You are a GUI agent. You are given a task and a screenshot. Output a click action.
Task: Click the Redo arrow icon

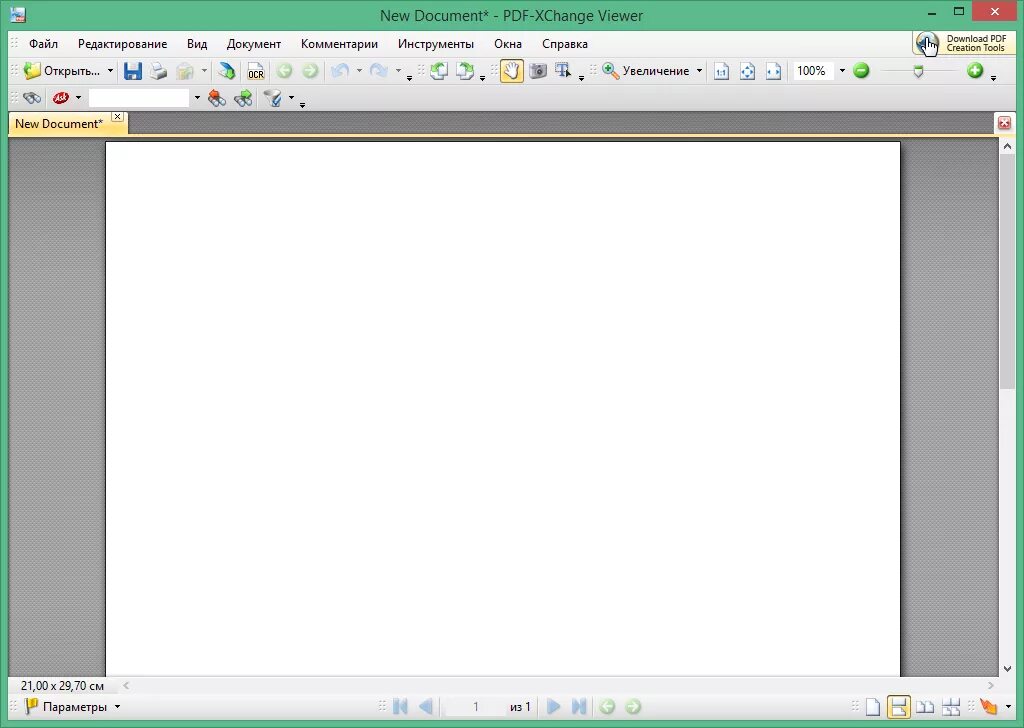pyautogui.click(x=379, y=71)
